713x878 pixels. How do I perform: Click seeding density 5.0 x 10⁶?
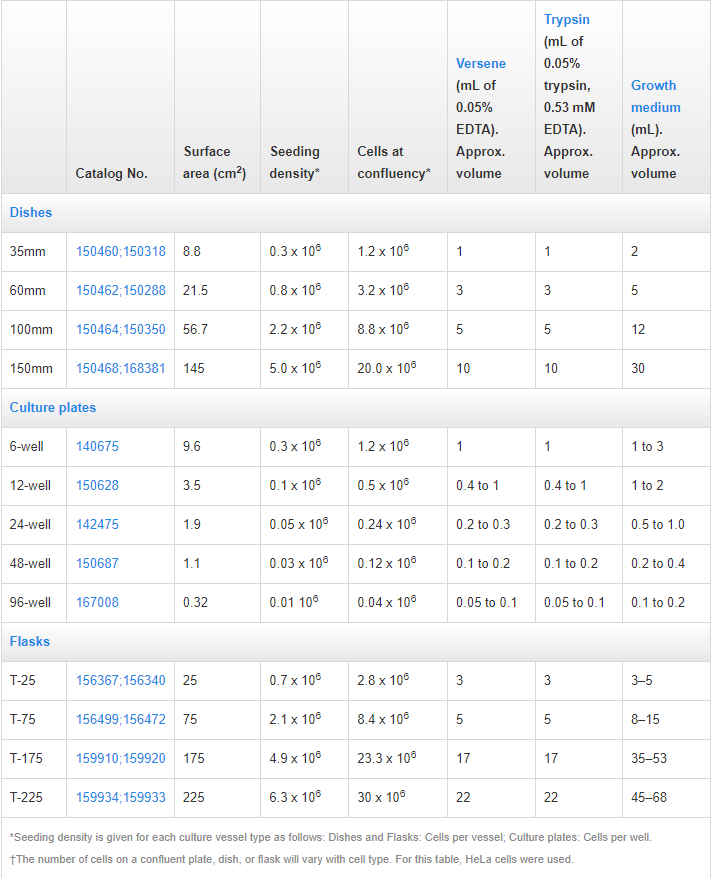coord(295,368)
